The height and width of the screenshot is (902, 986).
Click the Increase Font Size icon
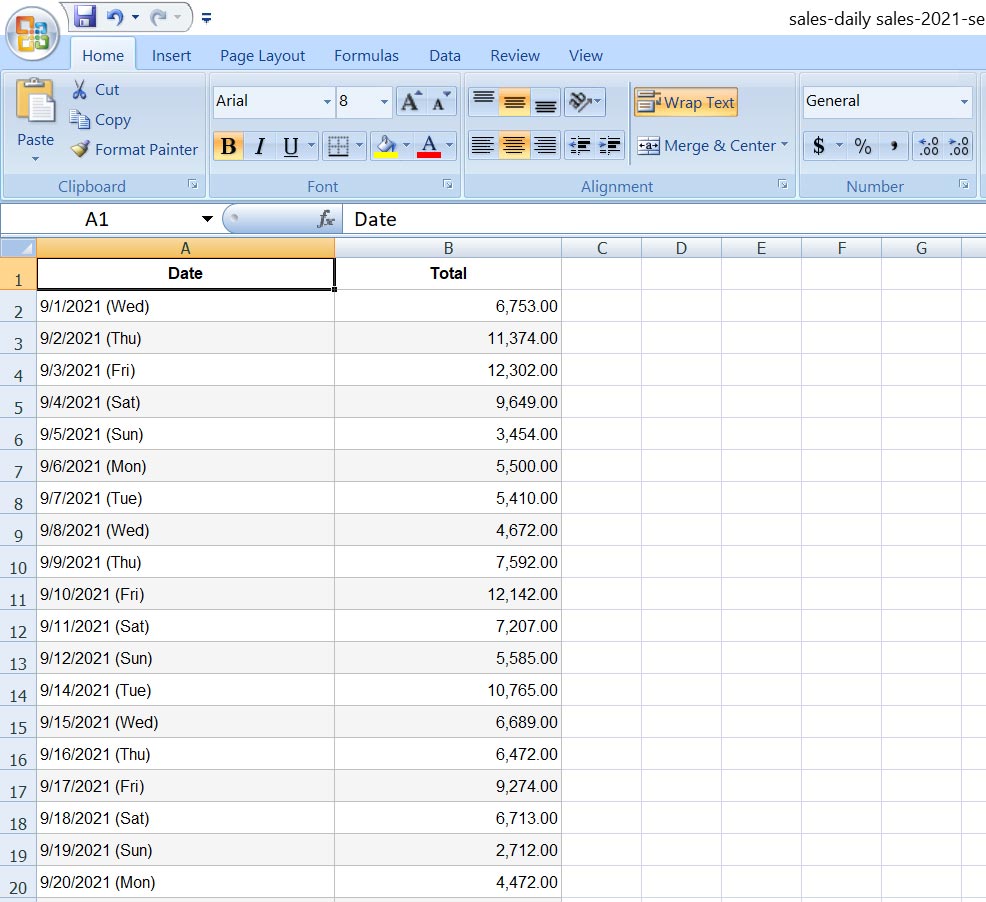pyautogui.click(x=410, y=101)
